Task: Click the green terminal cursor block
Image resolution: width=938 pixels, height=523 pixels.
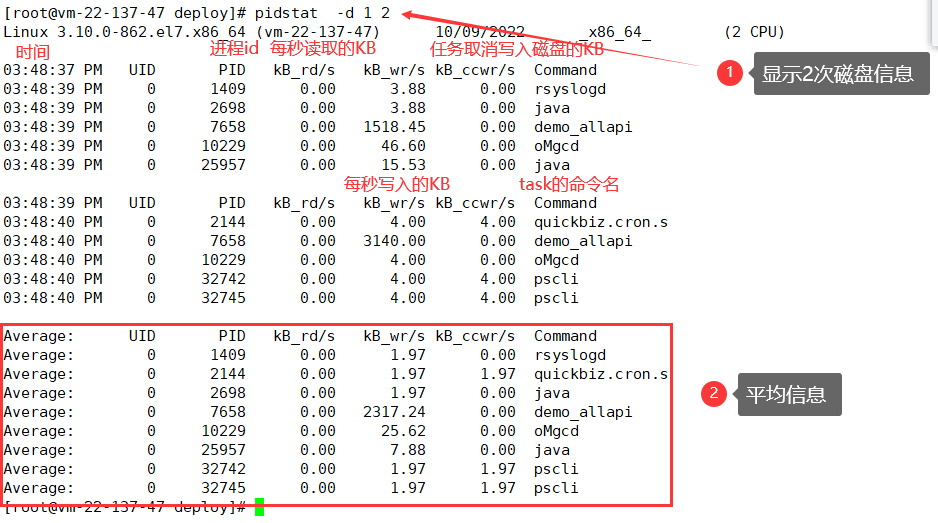Action: 259,507
